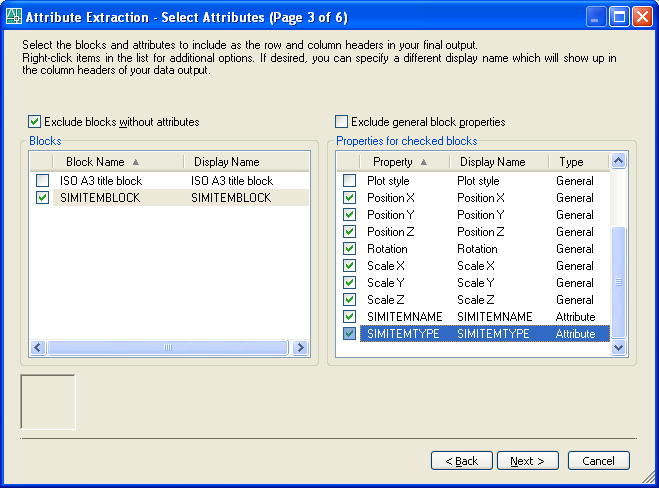Click the block preview thumbnail box
This screenshot has height=488, width=659.
pyautogui.click(x=48, y=402)
